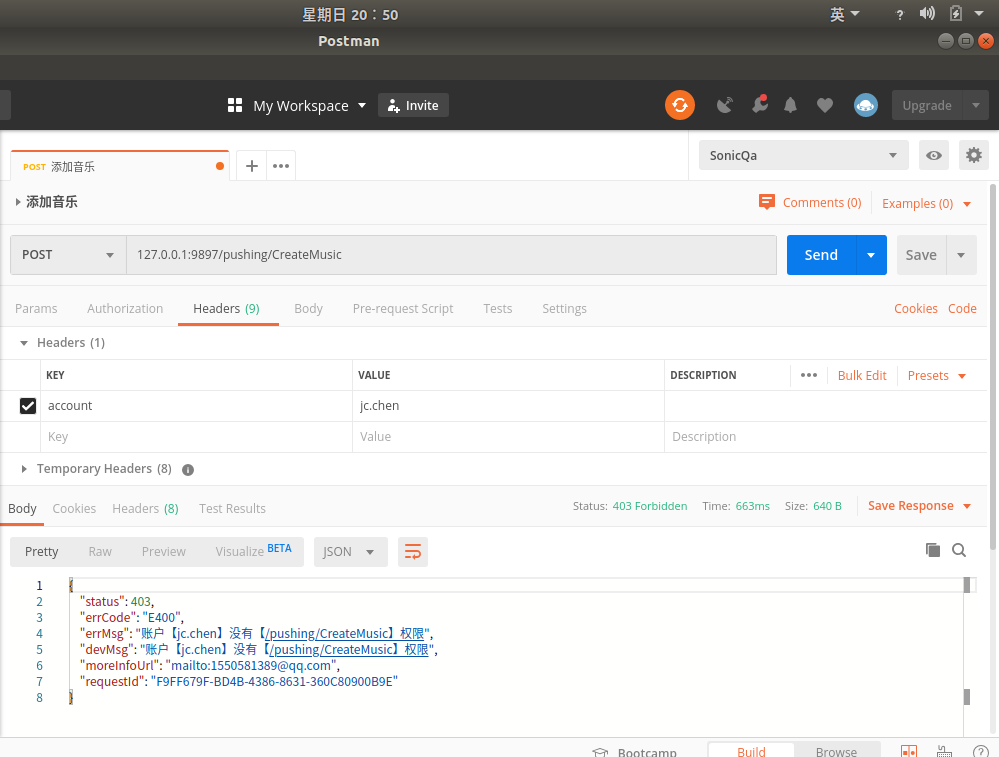Open the Upgrade dropdown arrow
This screenshot has width=999, height=757.
point(975,105)
